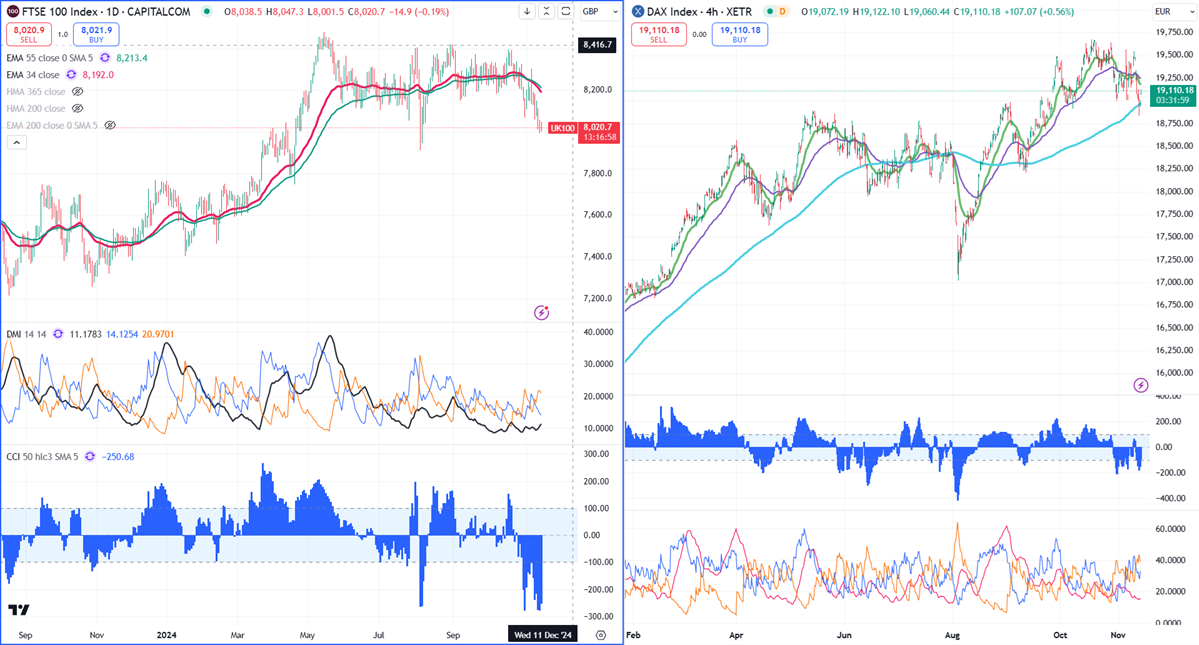Click EMA 55 value 8,213.4
Viewport: 1199px width, 645px height.
click(x=132, y=58)
